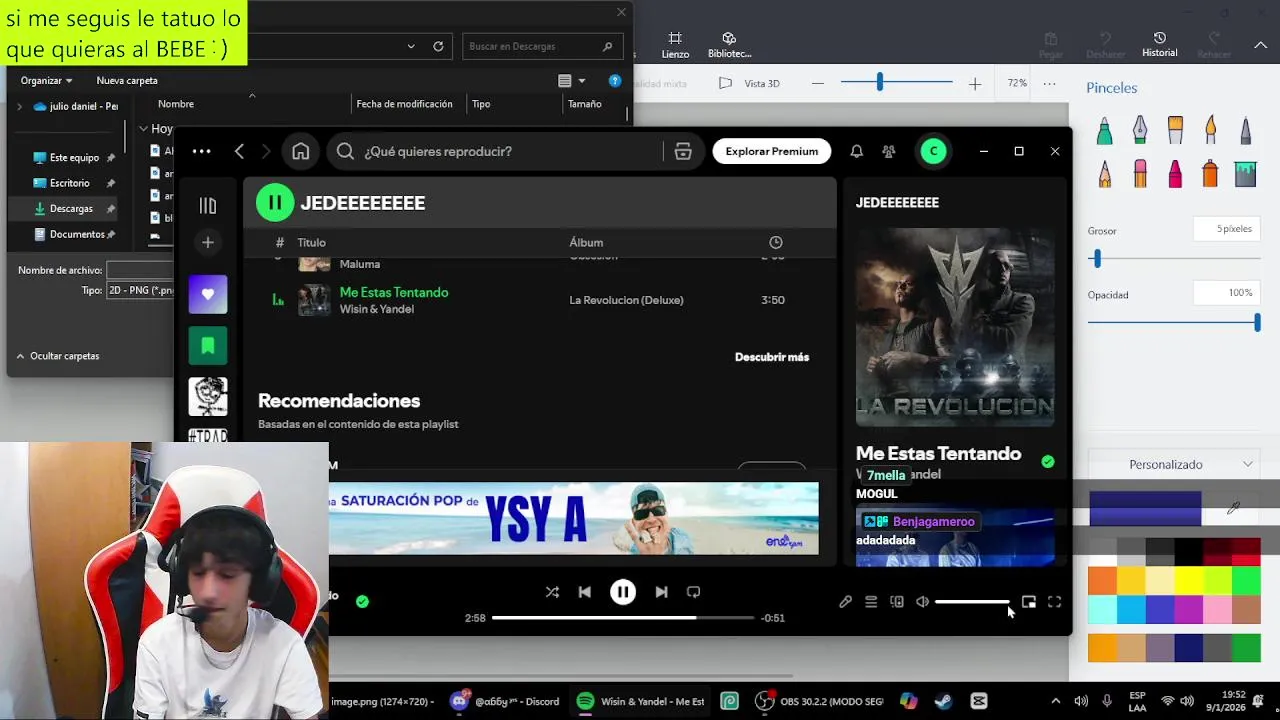The height and width of the screenshot is (720, 1280).
Task: Go forward in Spotify navigation
Action: tap(265, 151)
